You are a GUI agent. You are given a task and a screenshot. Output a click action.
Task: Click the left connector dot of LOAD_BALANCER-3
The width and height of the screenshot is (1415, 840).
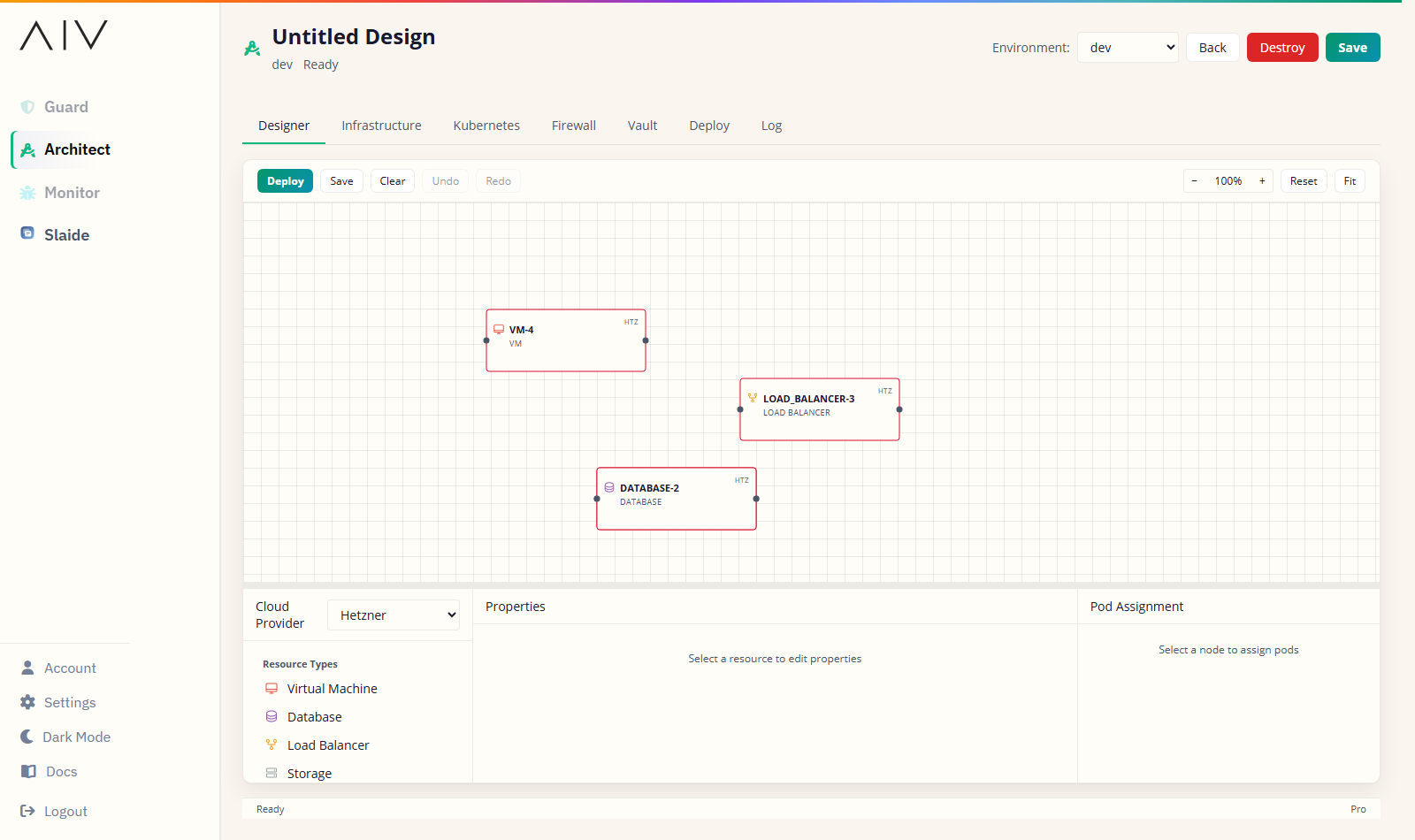point(740,409)
